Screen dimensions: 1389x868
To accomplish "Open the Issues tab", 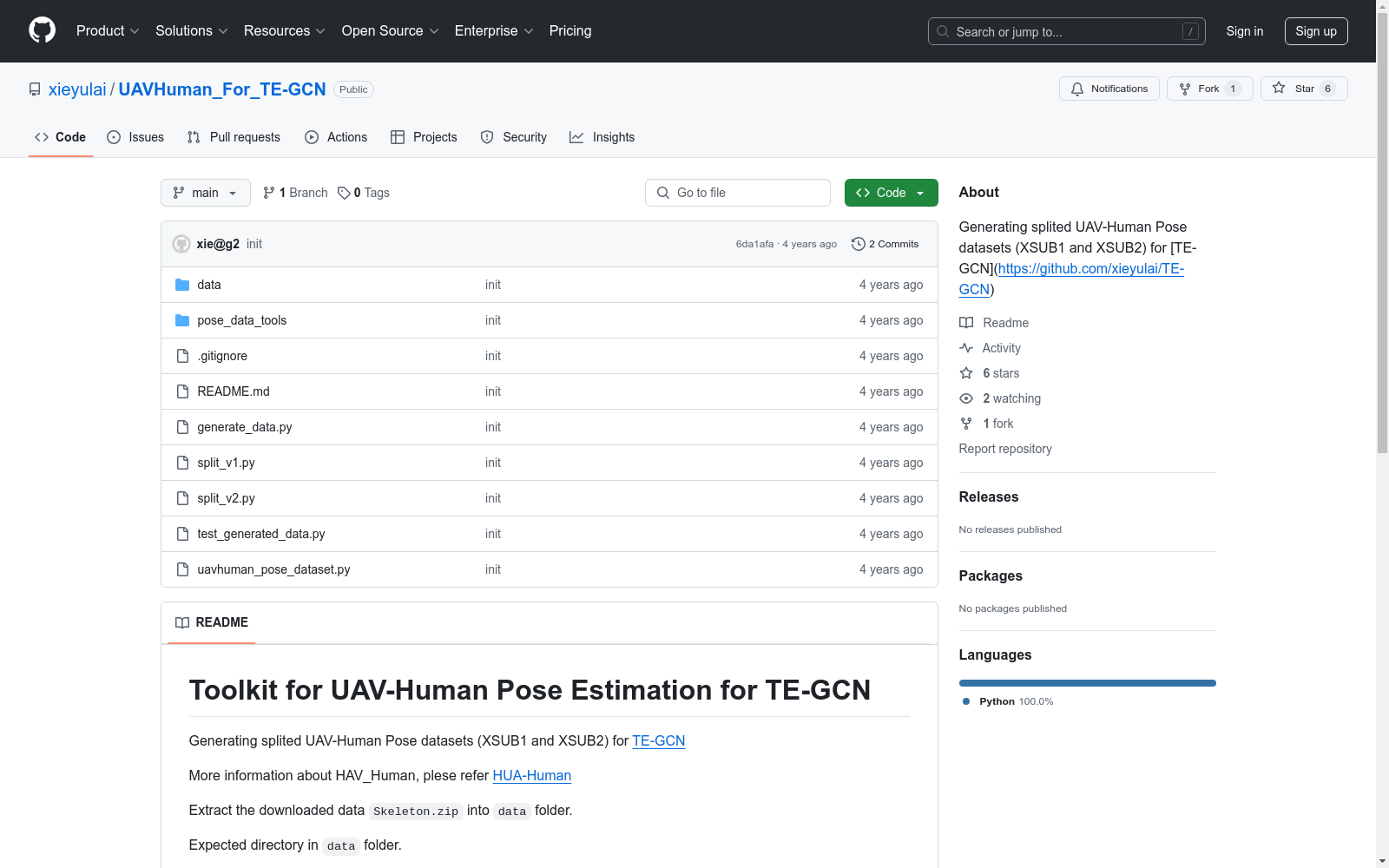I will pyautogui.click(x=135, y=137).
